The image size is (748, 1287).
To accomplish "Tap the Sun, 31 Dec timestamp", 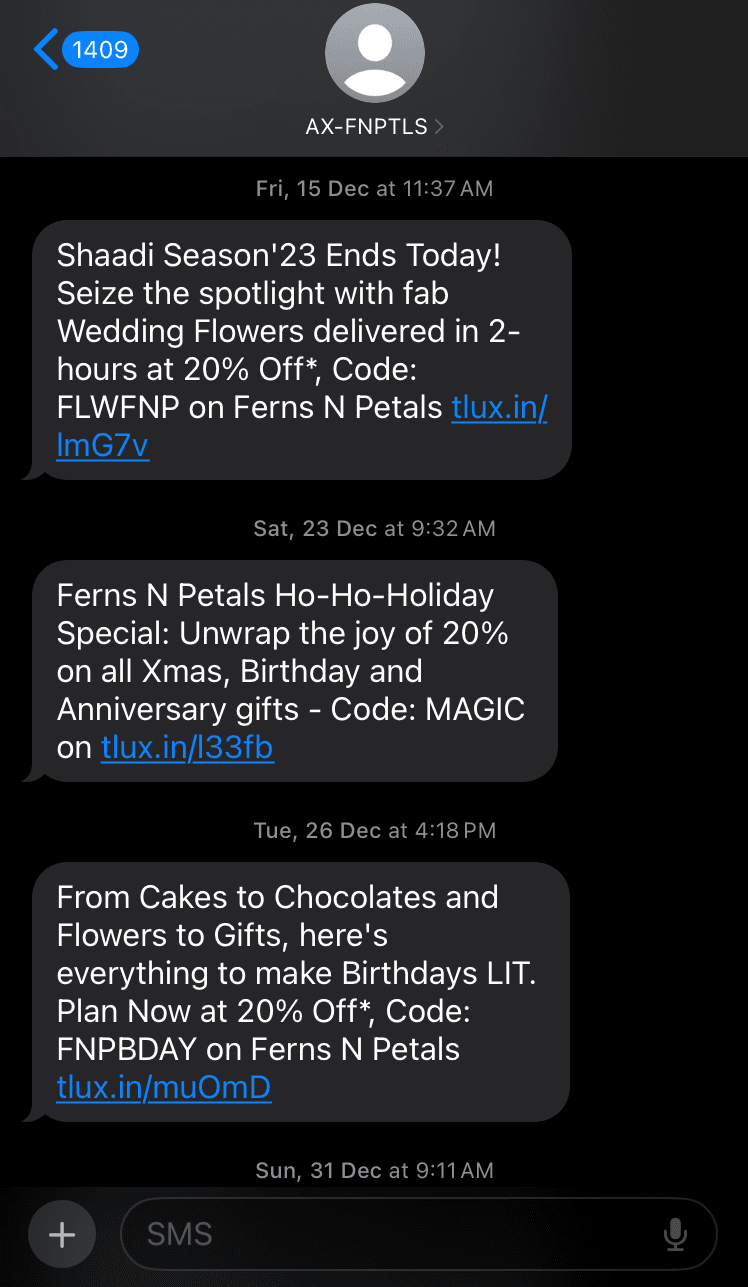I will tap(374, 1170).
